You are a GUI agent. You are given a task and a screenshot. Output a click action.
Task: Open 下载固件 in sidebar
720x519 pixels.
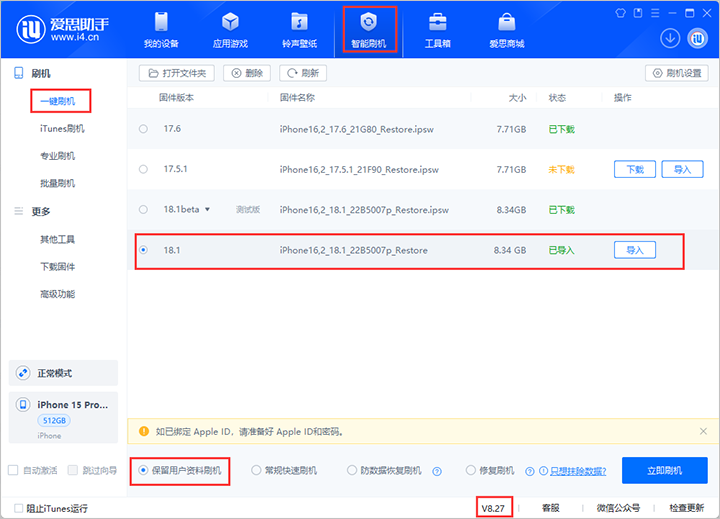point(58,267)
